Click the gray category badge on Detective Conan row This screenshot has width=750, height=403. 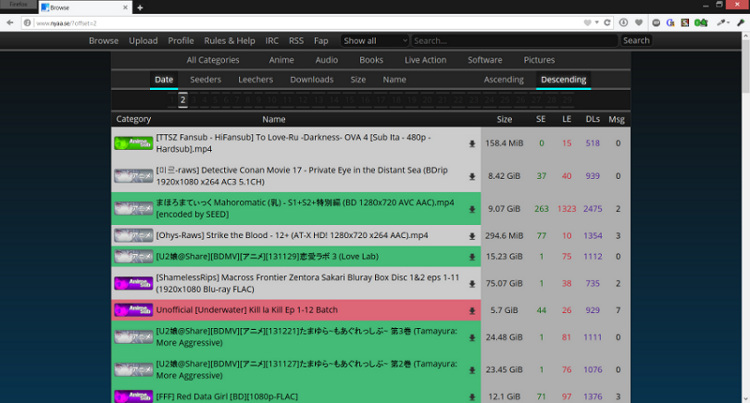[x=133, y=176]
